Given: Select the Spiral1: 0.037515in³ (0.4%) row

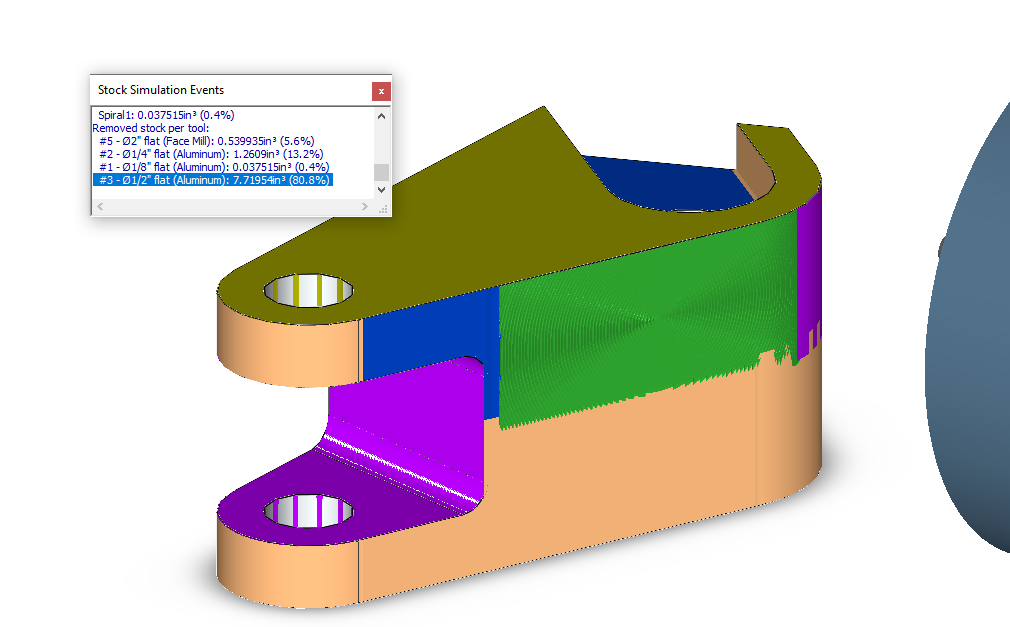Looking at the screenshot, I should coord(166,115).
